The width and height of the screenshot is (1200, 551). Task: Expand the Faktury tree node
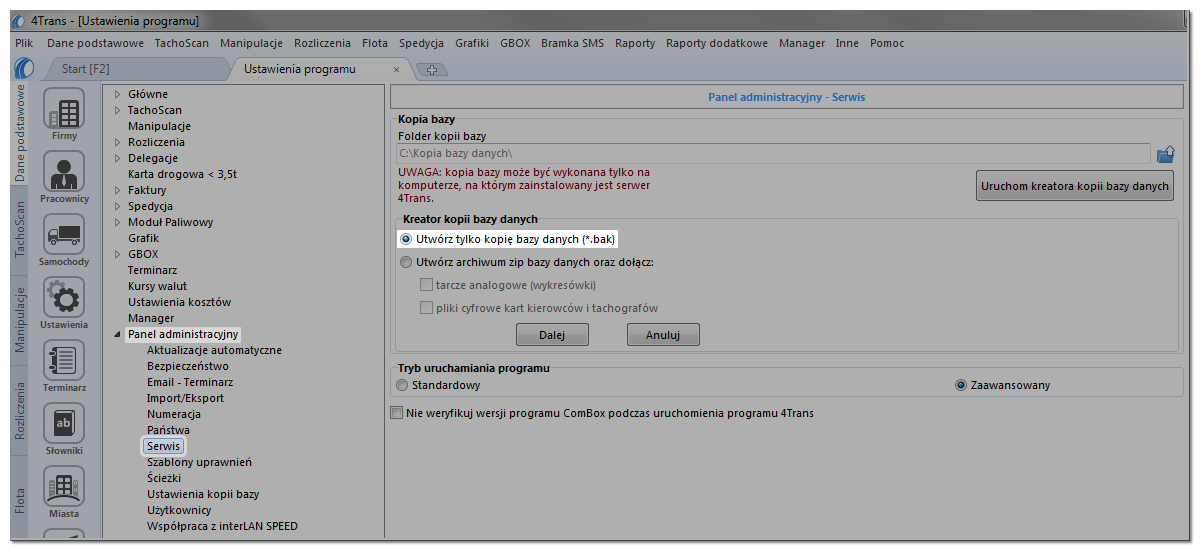(x=118, y=190)
